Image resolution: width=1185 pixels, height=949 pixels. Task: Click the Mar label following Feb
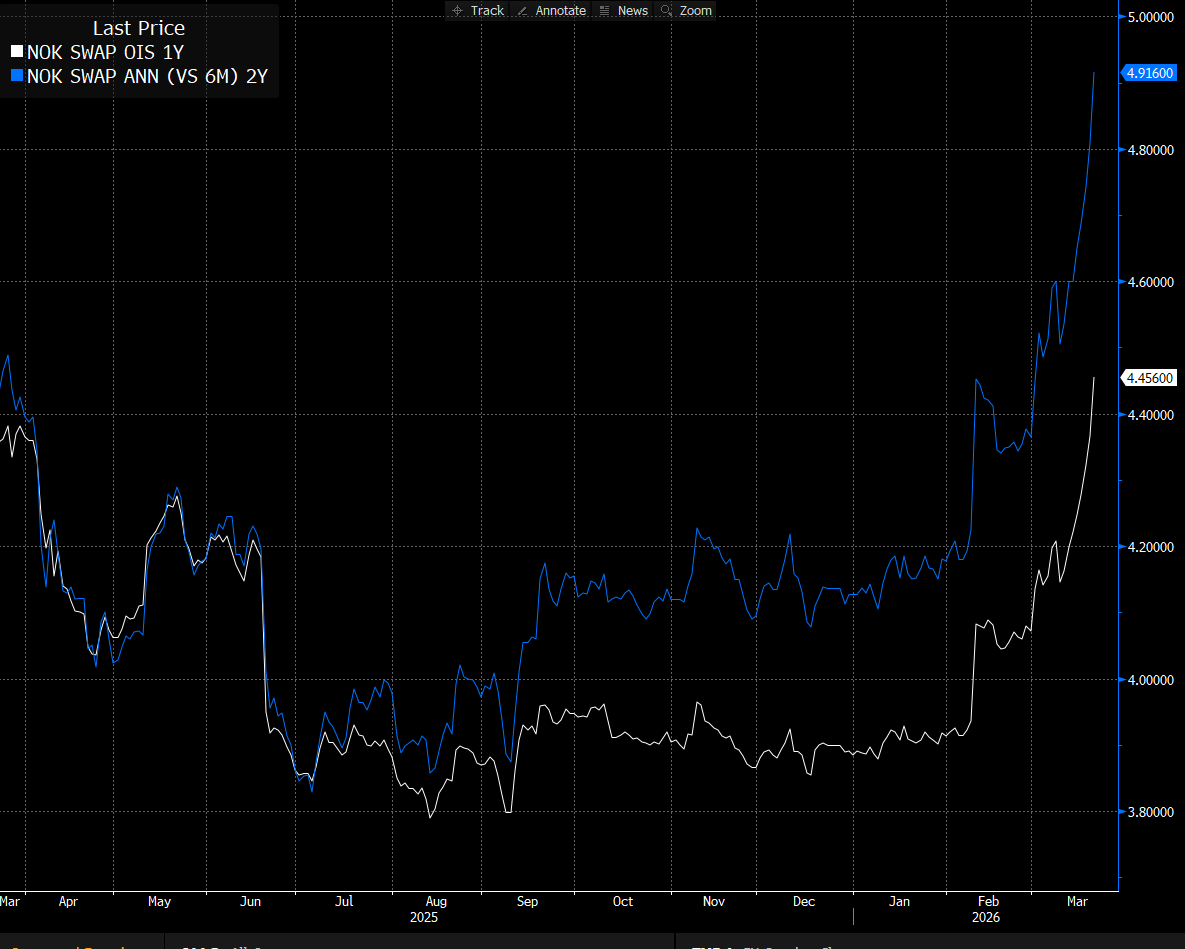(x=1077, y=901)
